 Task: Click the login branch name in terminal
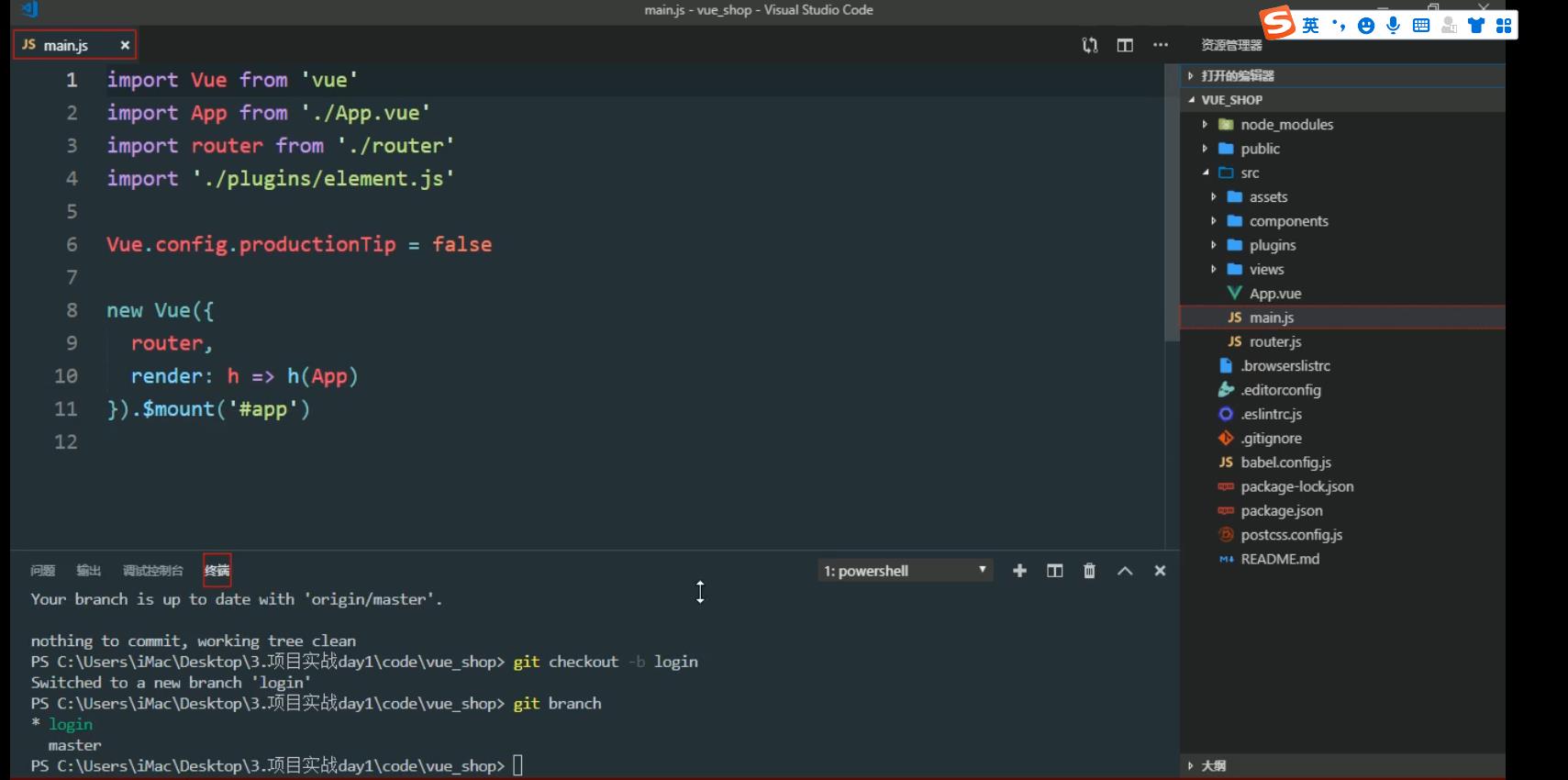pos(71,724)
